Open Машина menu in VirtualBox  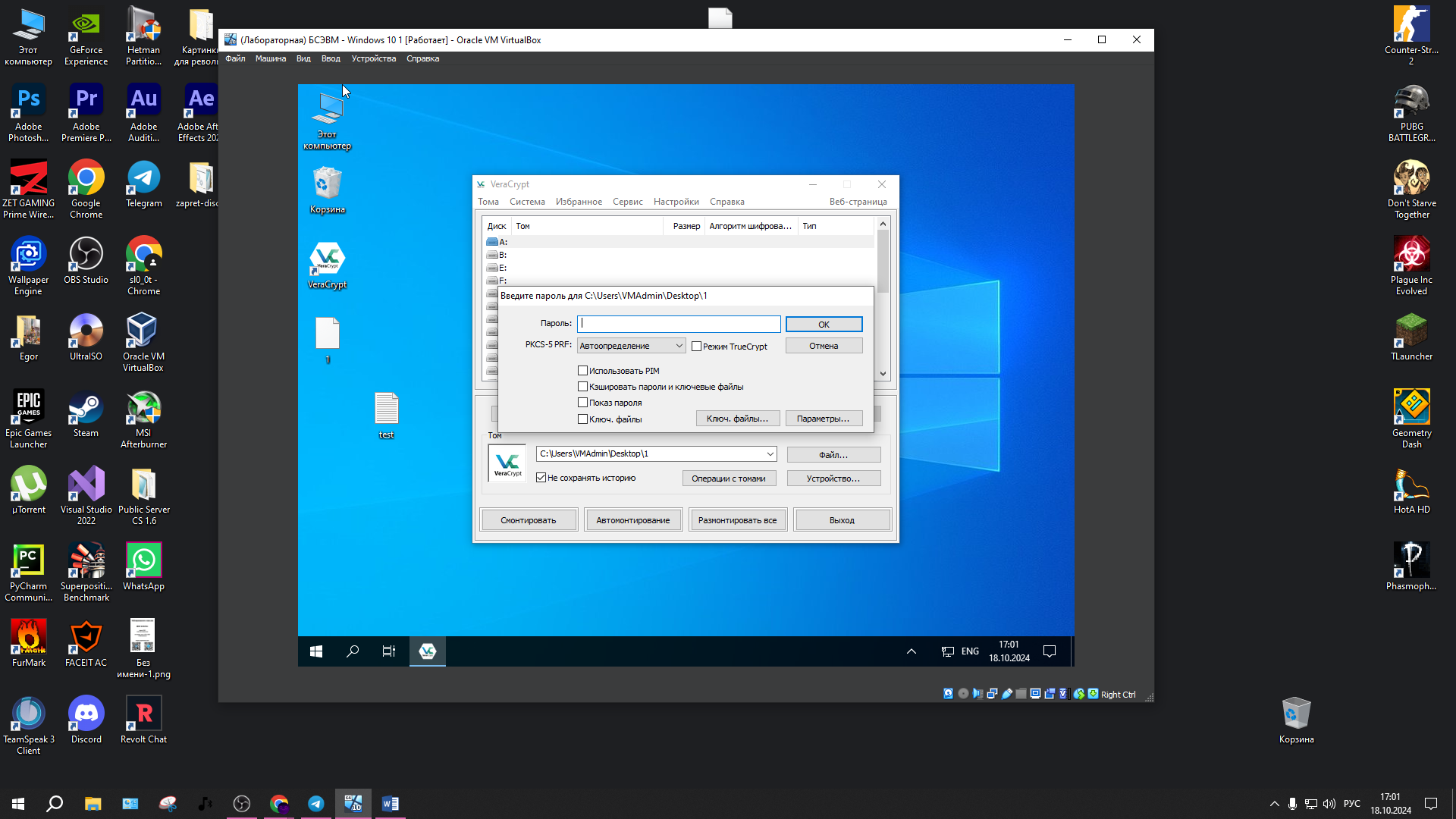pyautogui.click(x=270, y=58)
